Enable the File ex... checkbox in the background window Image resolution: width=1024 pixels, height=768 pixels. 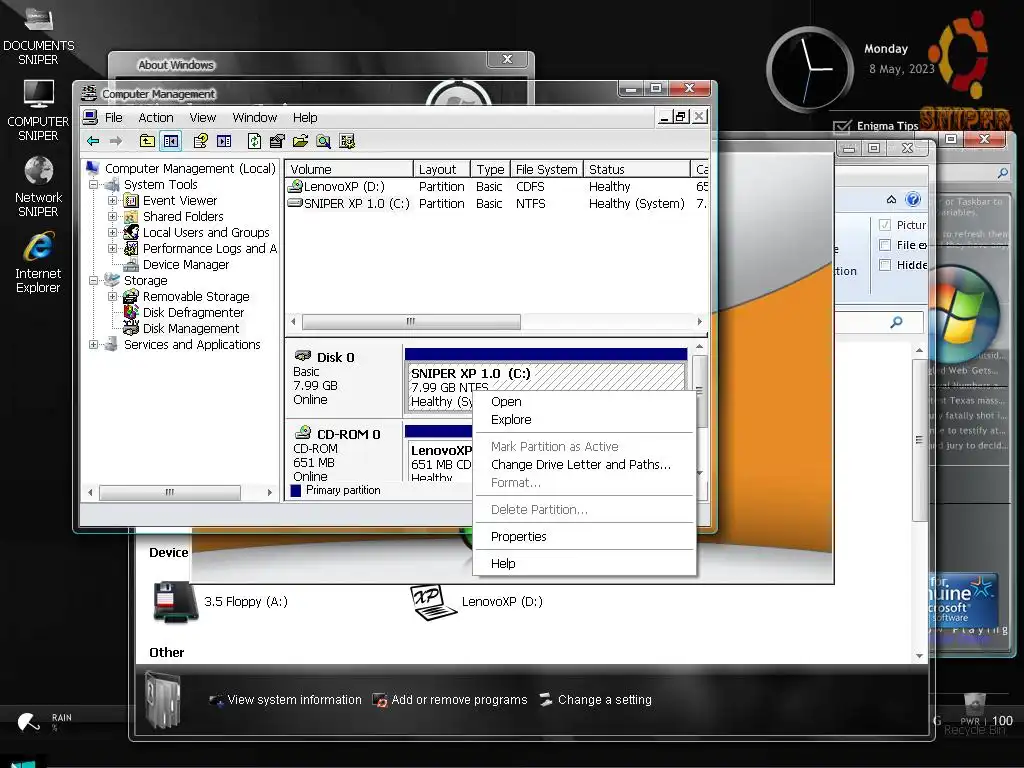coord(885,245)
